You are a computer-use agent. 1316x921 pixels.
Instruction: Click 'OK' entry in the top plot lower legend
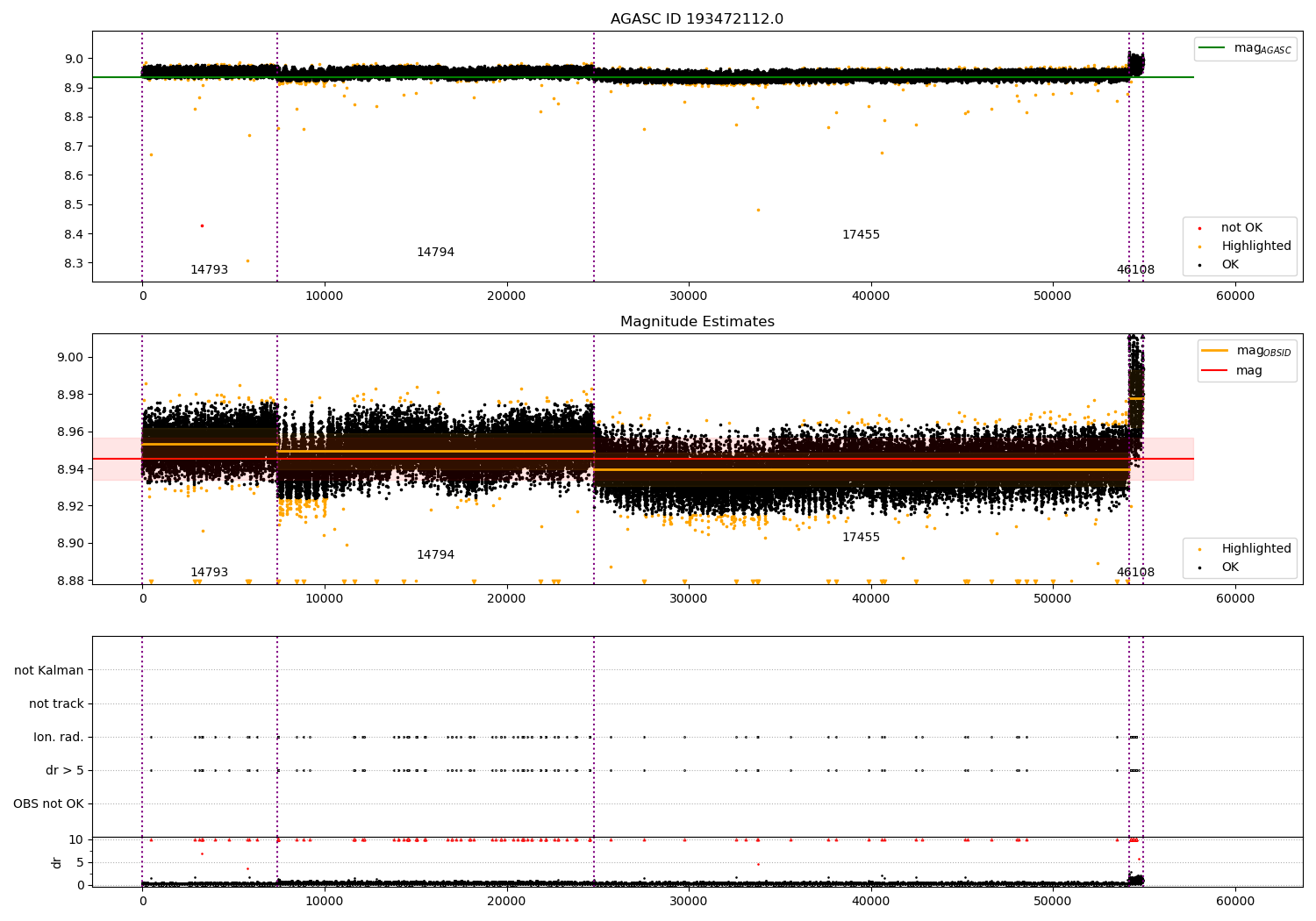1230,265
